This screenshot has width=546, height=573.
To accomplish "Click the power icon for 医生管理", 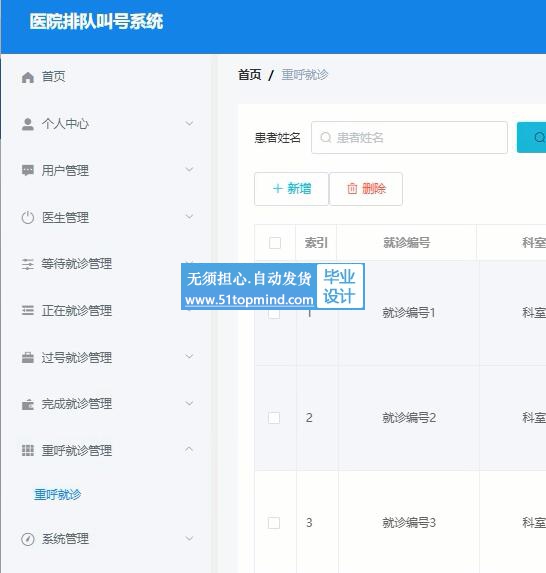I will pos(28,217).
